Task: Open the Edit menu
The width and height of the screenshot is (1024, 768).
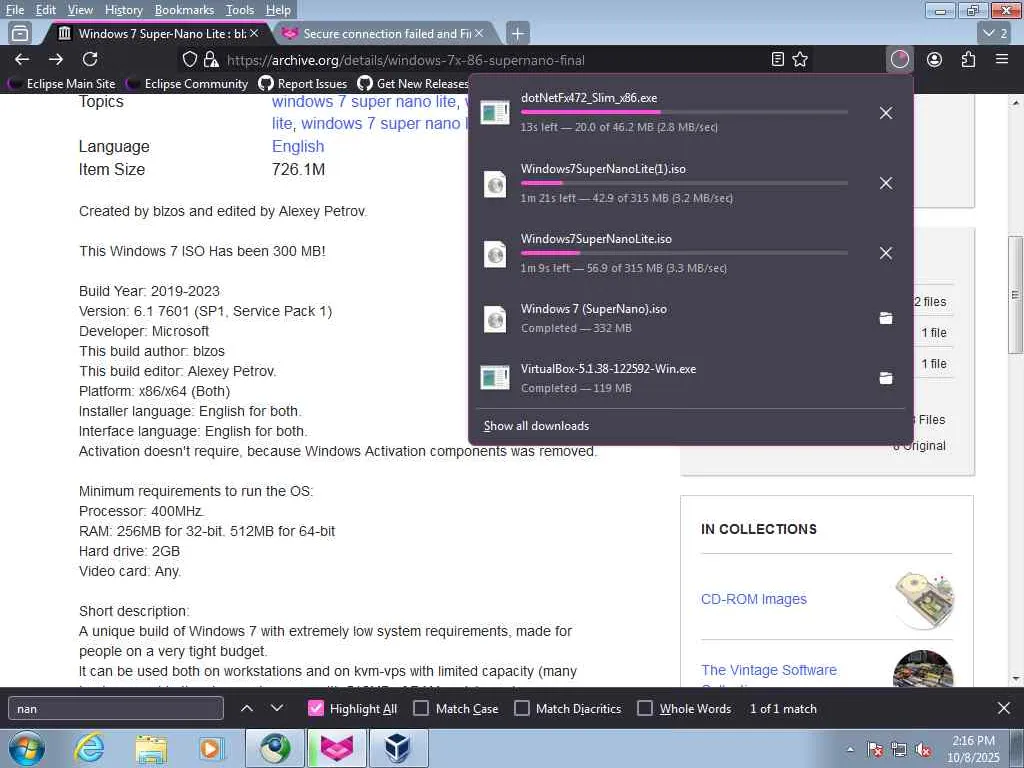Action: 46,10
